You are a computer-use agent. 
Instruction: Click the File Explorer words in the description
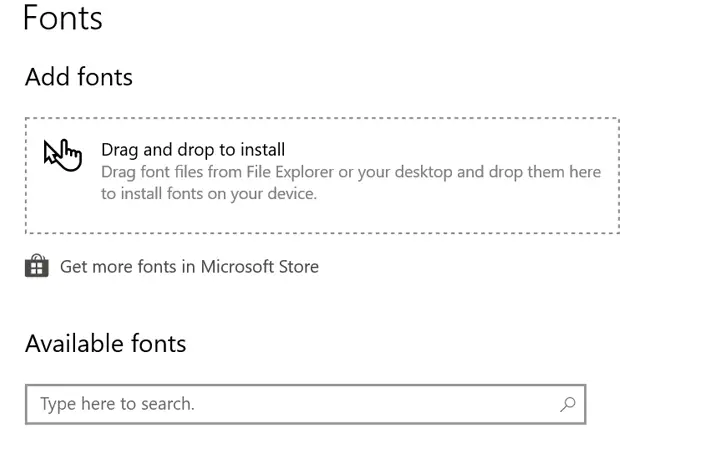point(290,172)
